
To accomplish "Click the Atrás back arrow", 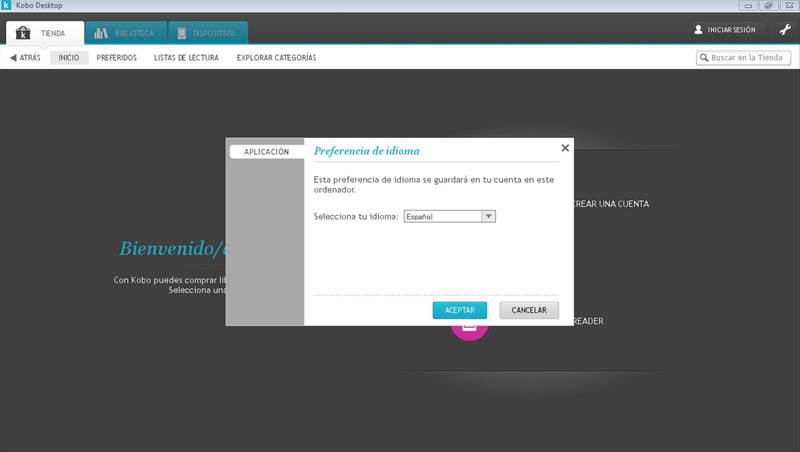I will (13, 58).
